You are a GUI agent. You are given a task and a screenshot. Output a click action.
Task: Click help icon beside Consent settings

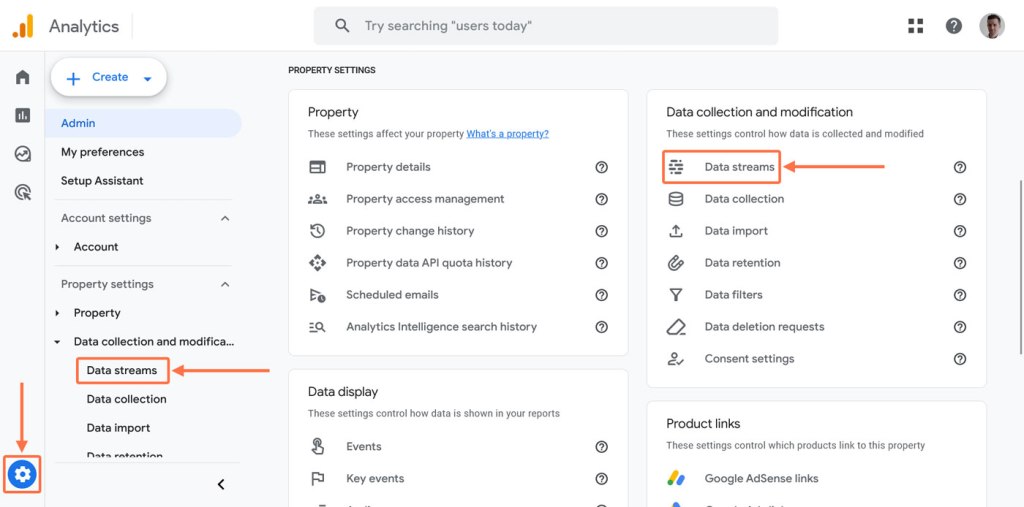[959, 359]
